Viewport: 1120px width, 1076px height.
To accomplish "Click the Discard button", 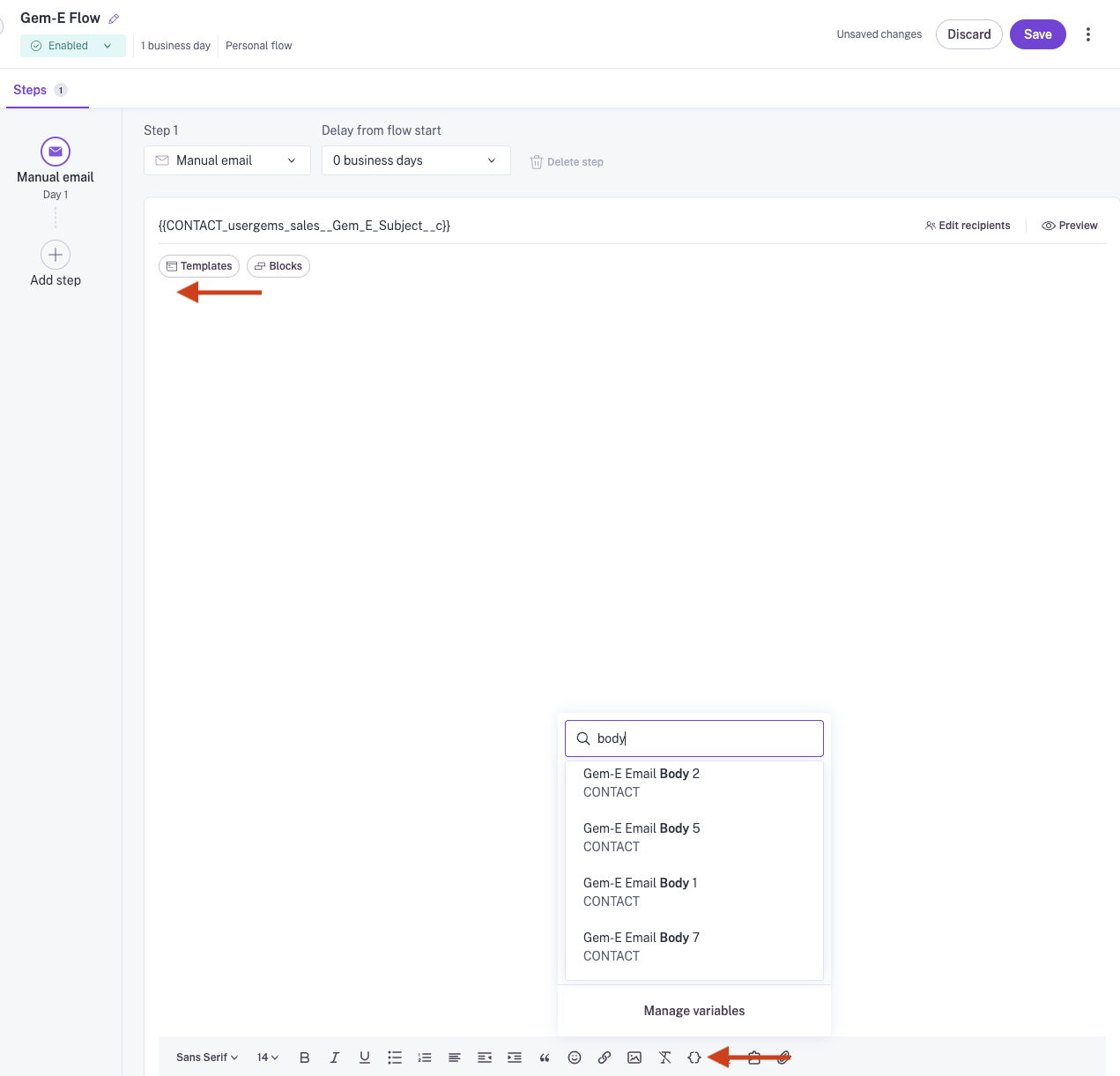I will click(x=968, y=34).
